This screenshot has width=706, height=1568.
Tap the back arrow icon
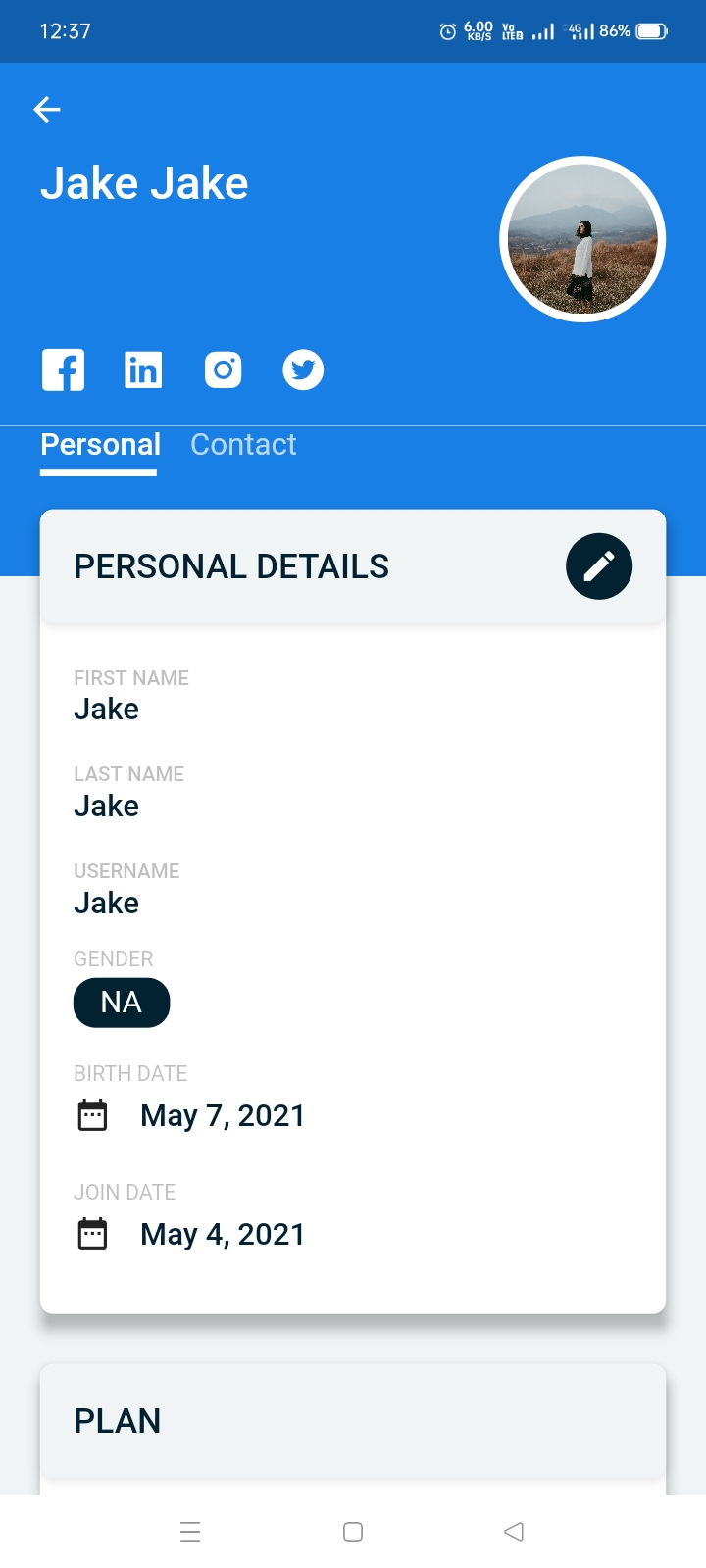click(47, 110)
